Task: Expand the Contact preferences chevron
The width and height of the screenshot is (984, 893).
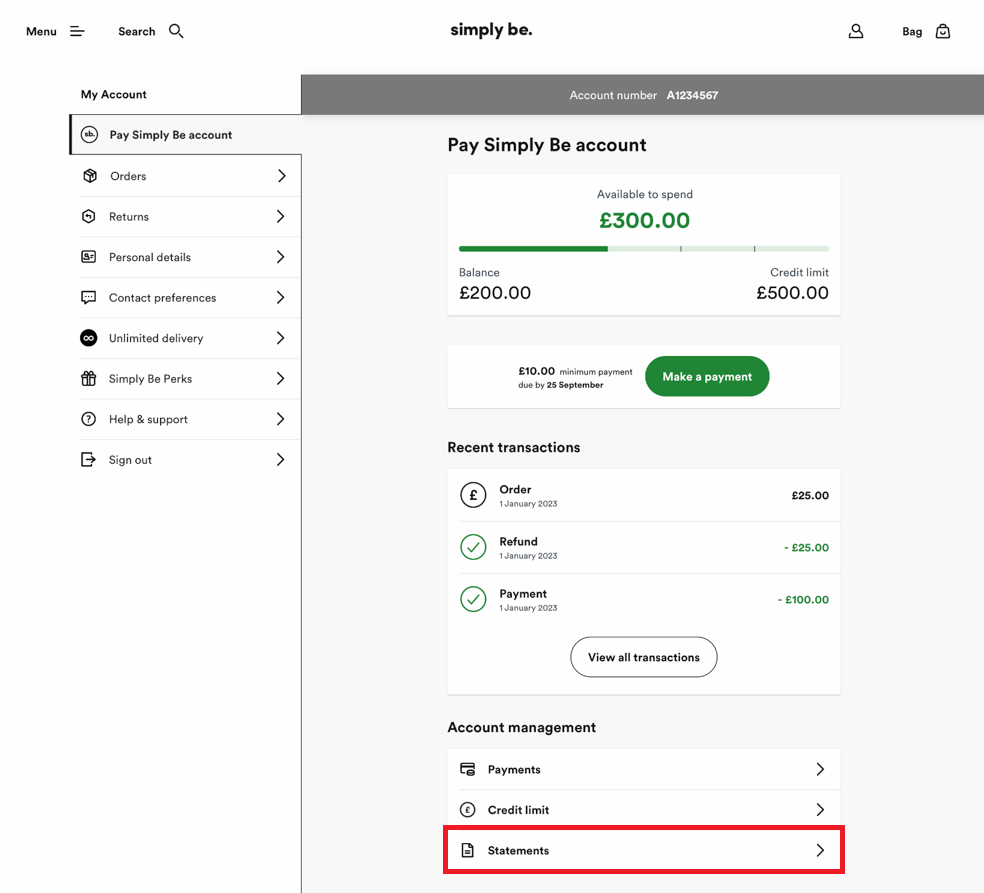Action: coord(281,297)
